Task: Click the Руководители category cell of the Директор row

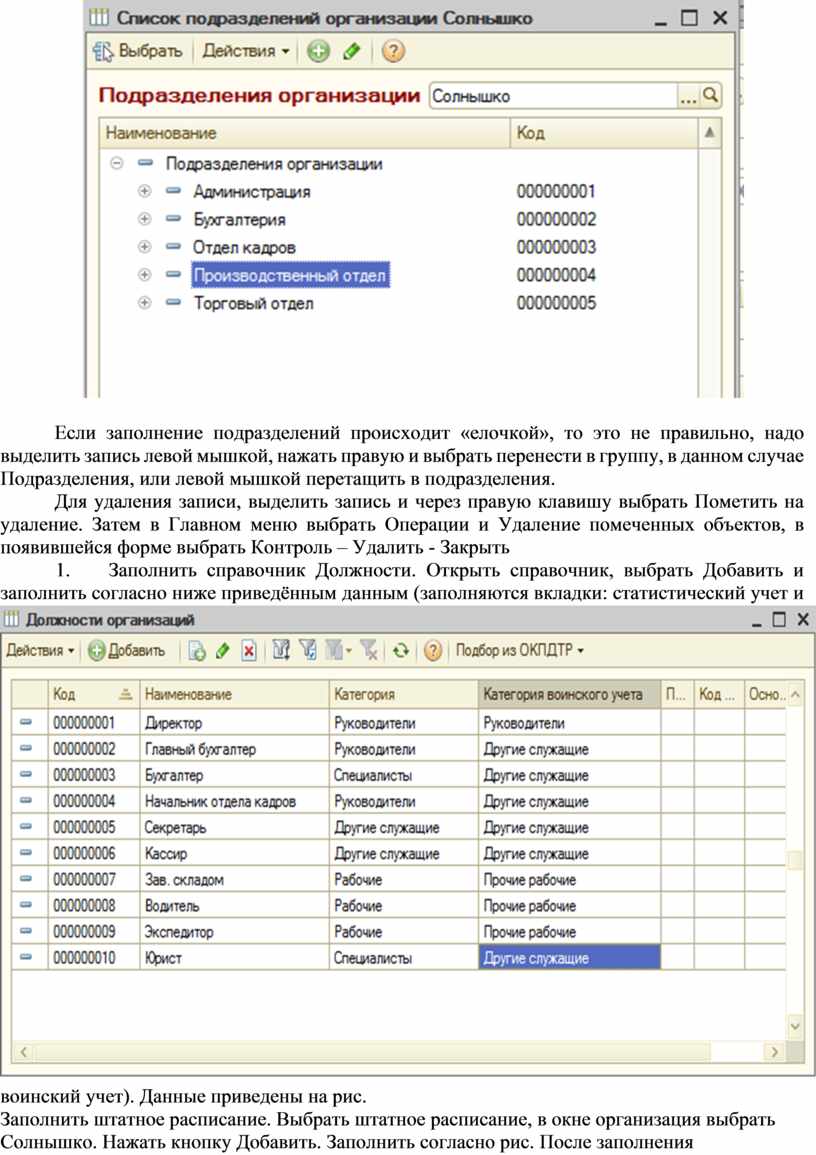Action: (x=404, y=723)
